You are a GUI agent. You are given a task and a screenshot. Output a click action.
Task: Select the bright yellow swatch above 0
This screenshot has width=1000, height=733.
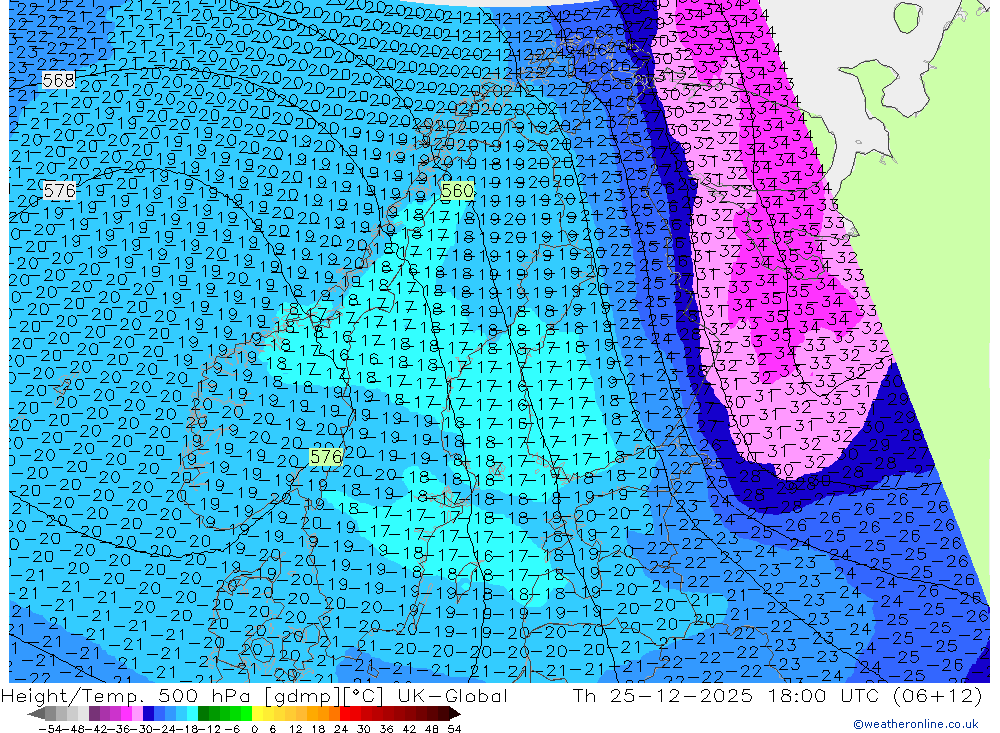tap(258, 714)
